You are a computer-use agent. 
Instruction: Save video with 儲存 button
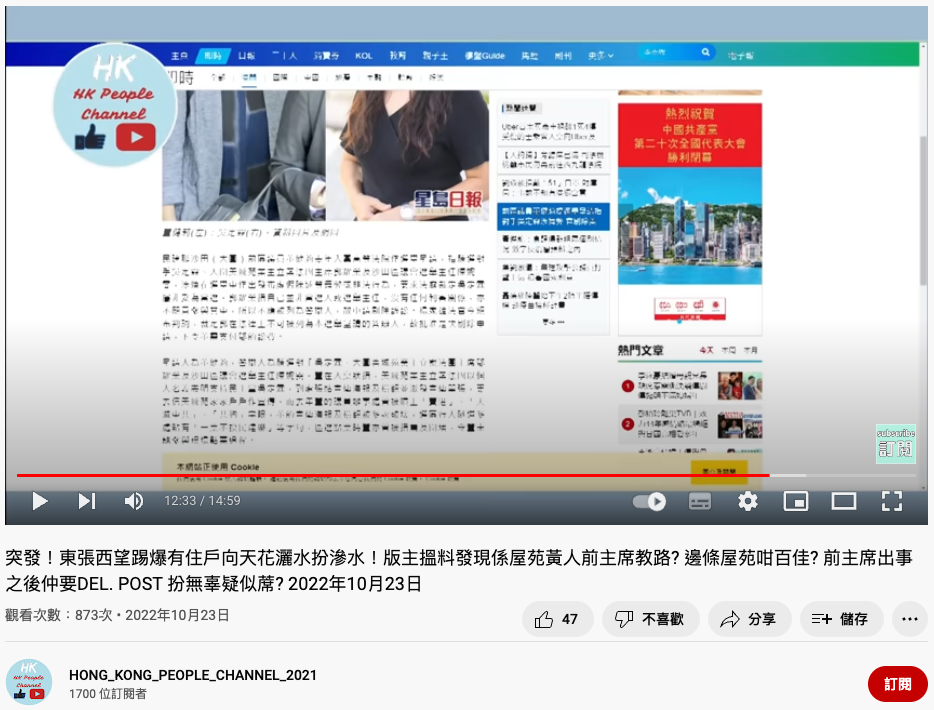point(841,619)
